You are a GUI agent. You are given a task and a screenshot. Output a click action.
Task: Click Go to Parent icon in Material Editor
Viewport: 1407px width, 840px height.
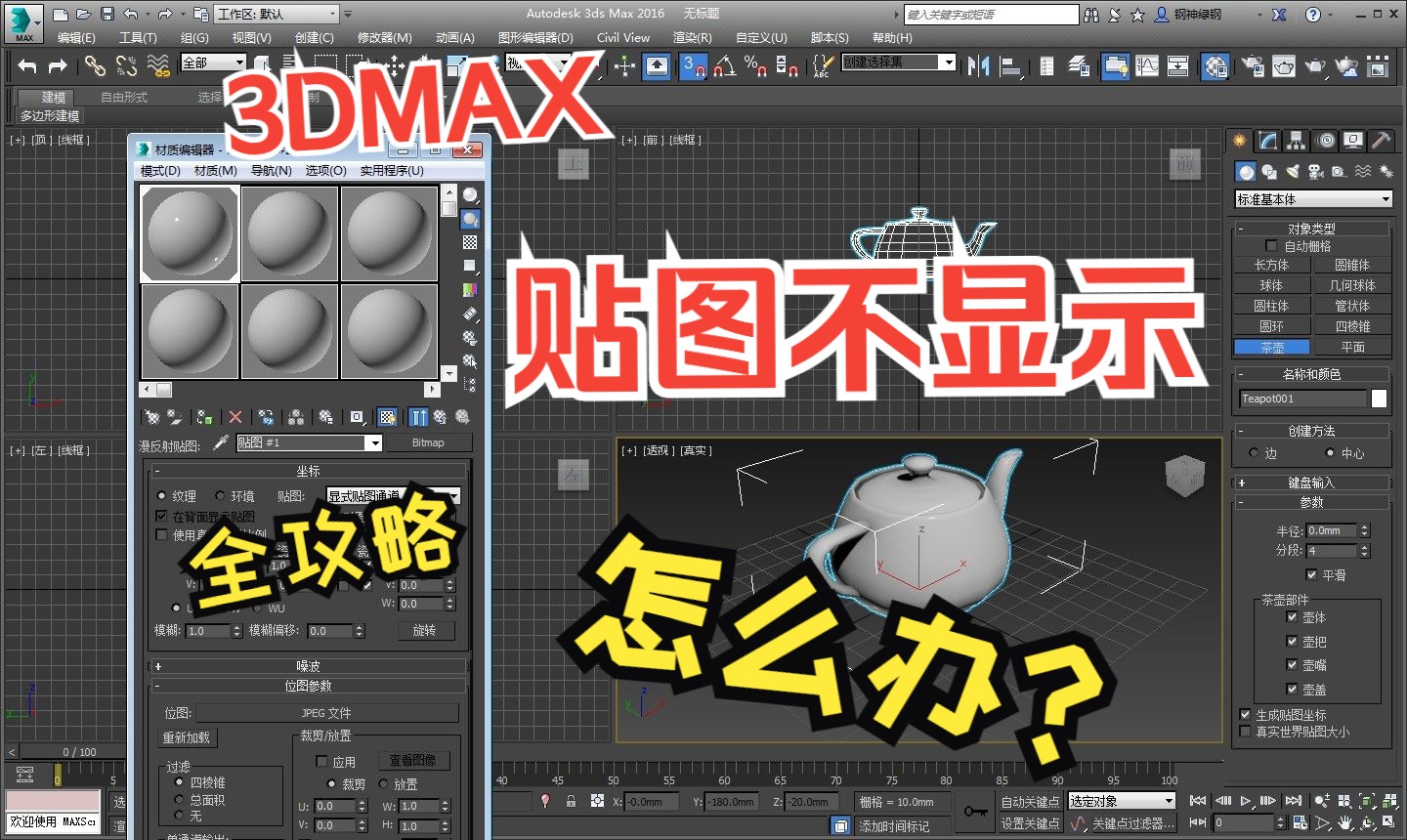click(440, 417)
